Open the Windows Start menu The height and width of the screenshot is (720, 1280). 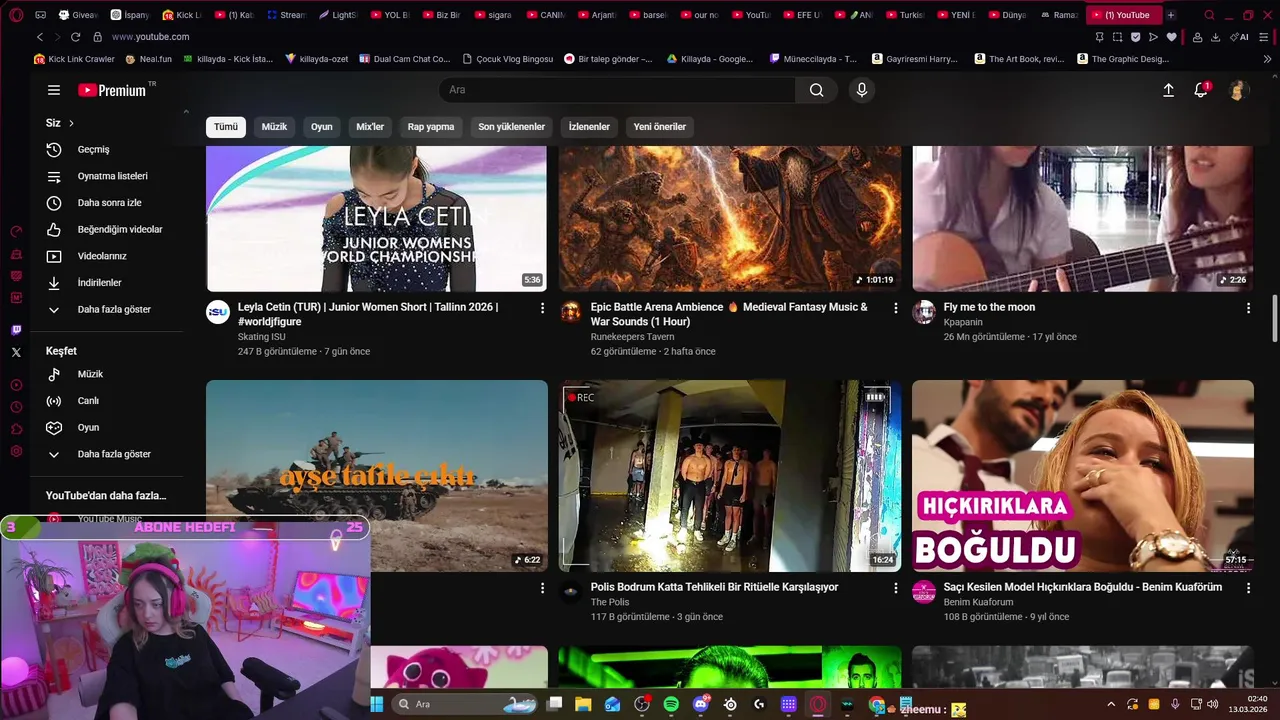pos(377,705)
